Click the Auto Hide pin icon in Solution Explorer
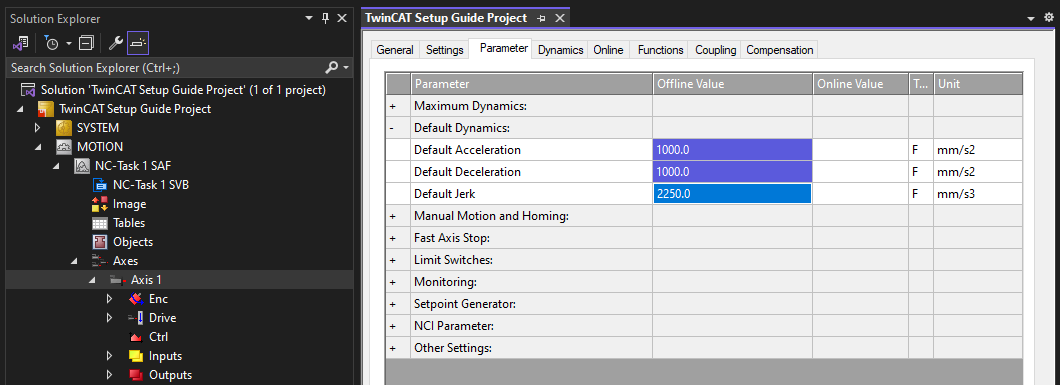The width and height of the screenshot is (1060, 385). pyautogui.click(x=325, y=18)
